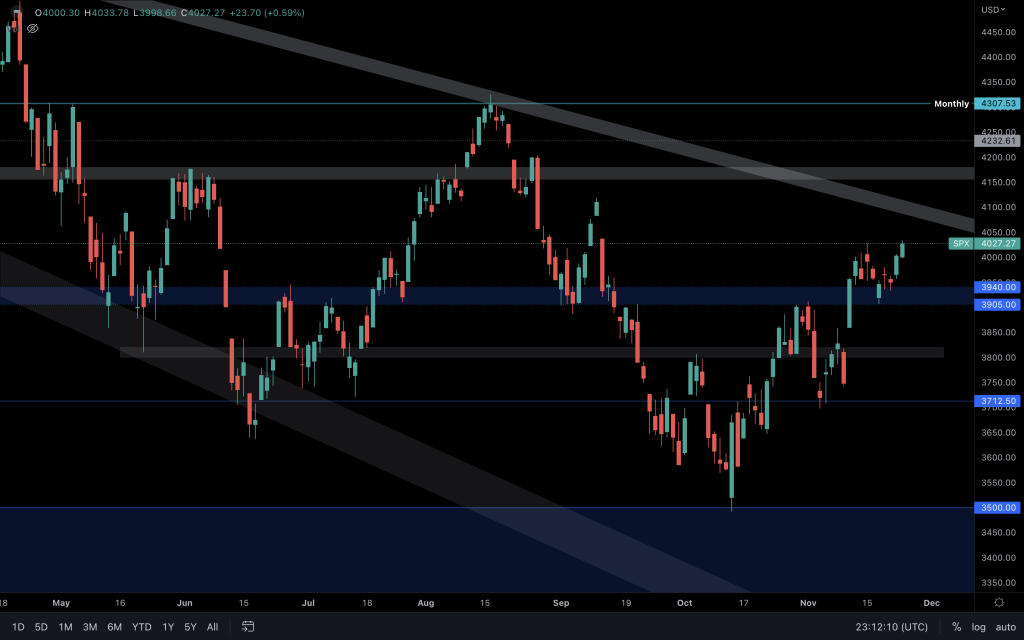Toggle the Vol indicator eye visibility icon
This screenshot has width=1024, height=640.
33,29
